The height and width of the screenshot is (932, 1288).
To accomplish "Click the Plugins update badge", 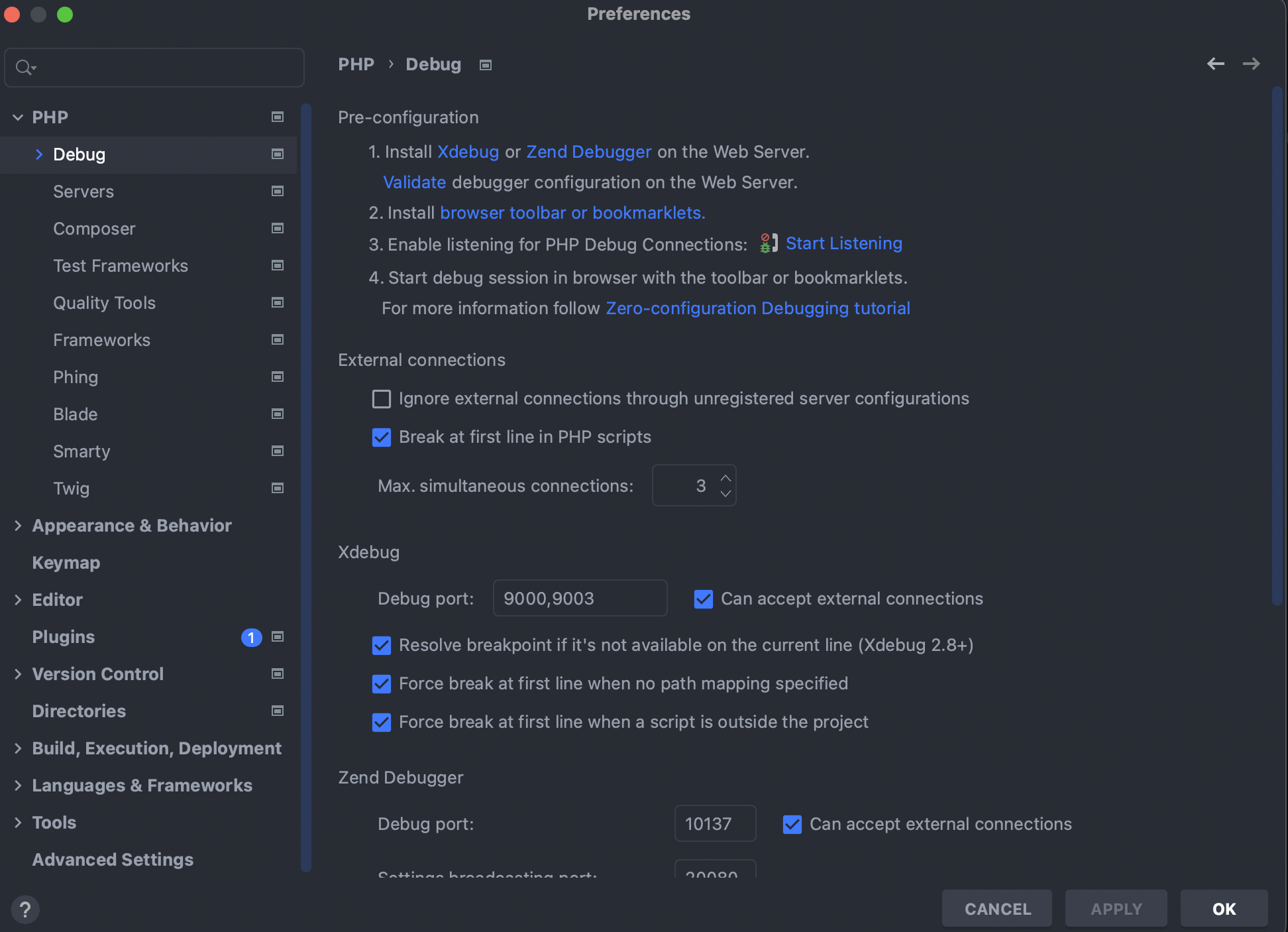I will point(251,637).
